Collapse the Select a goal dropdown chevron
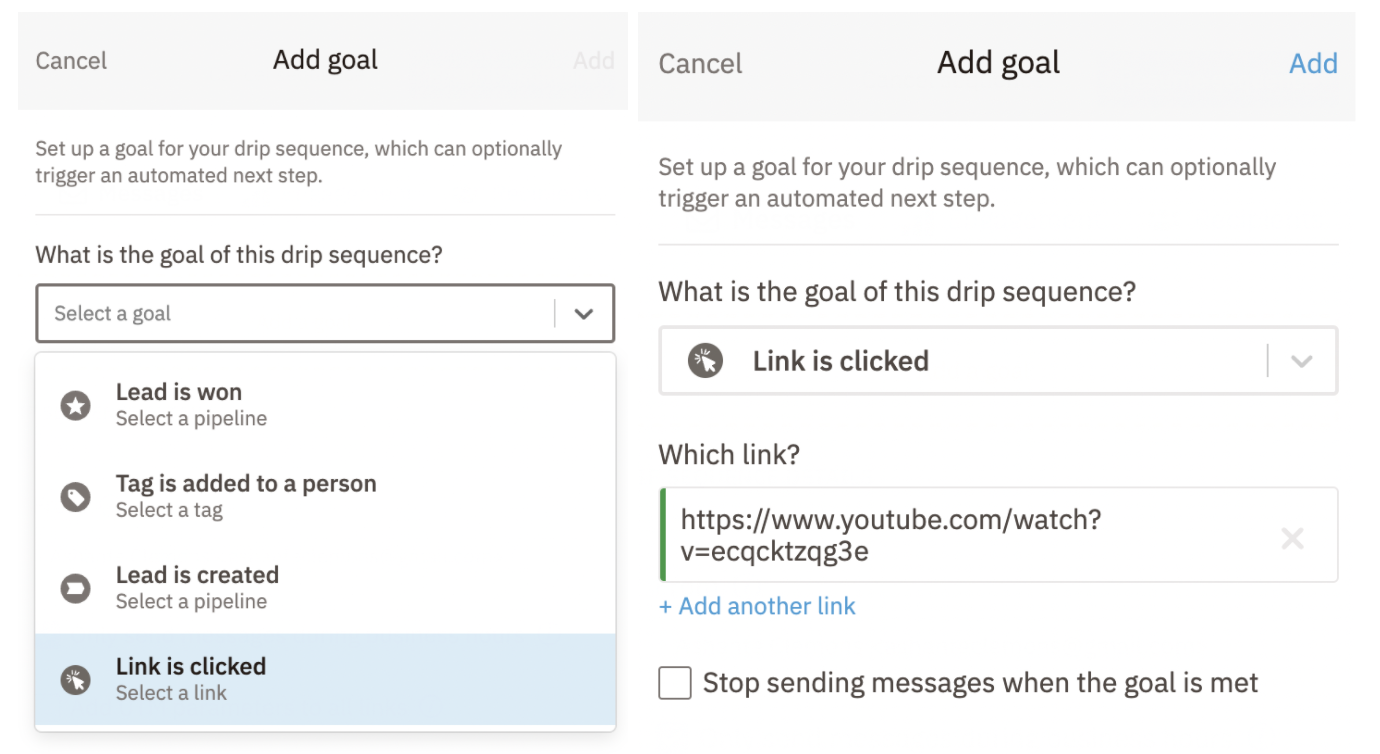This screenshot has height=754, width=1380. click(584, 314)
